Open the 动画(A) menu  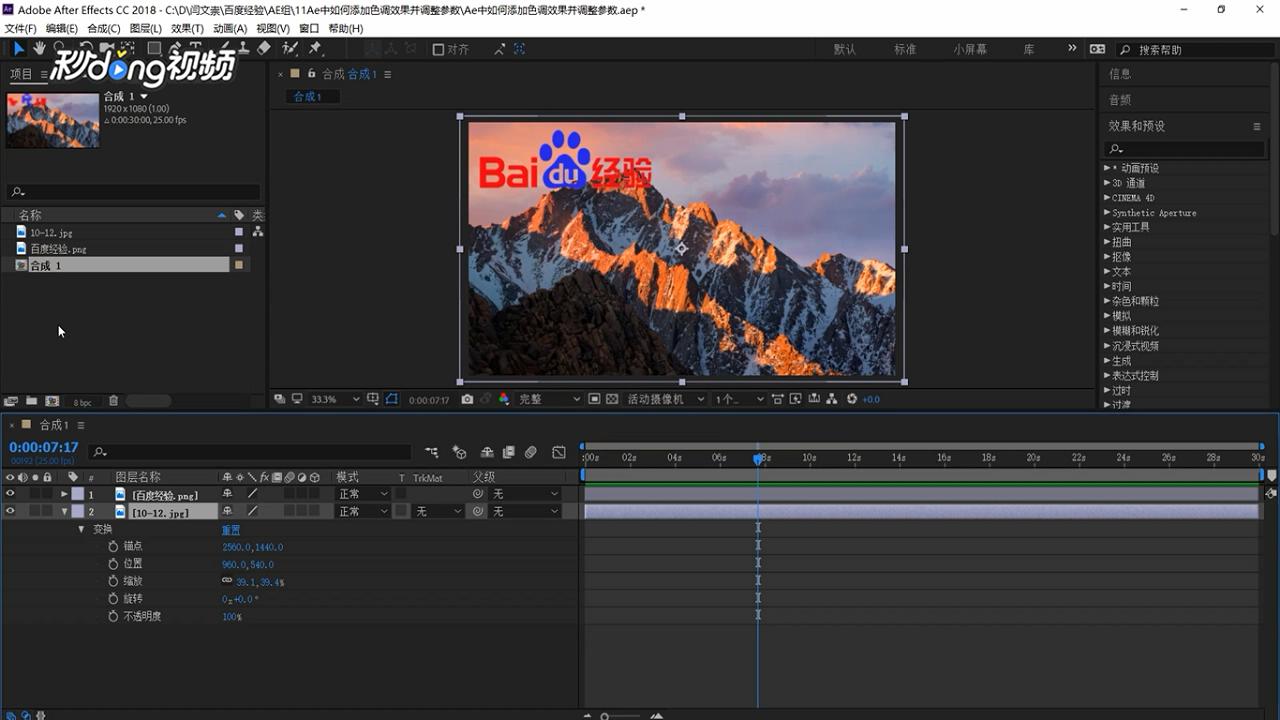tap(230, 29)
